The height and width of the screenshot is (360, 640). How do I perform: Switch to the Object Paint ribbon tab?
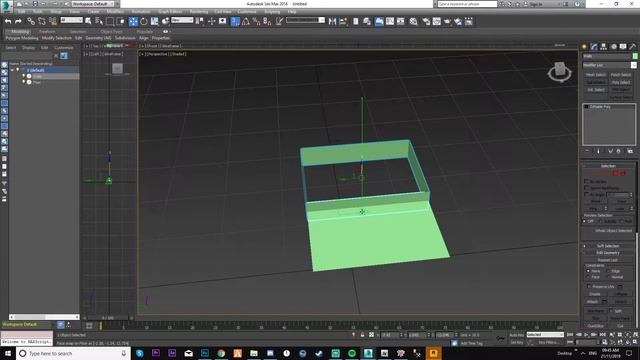(x=111, y=31)
